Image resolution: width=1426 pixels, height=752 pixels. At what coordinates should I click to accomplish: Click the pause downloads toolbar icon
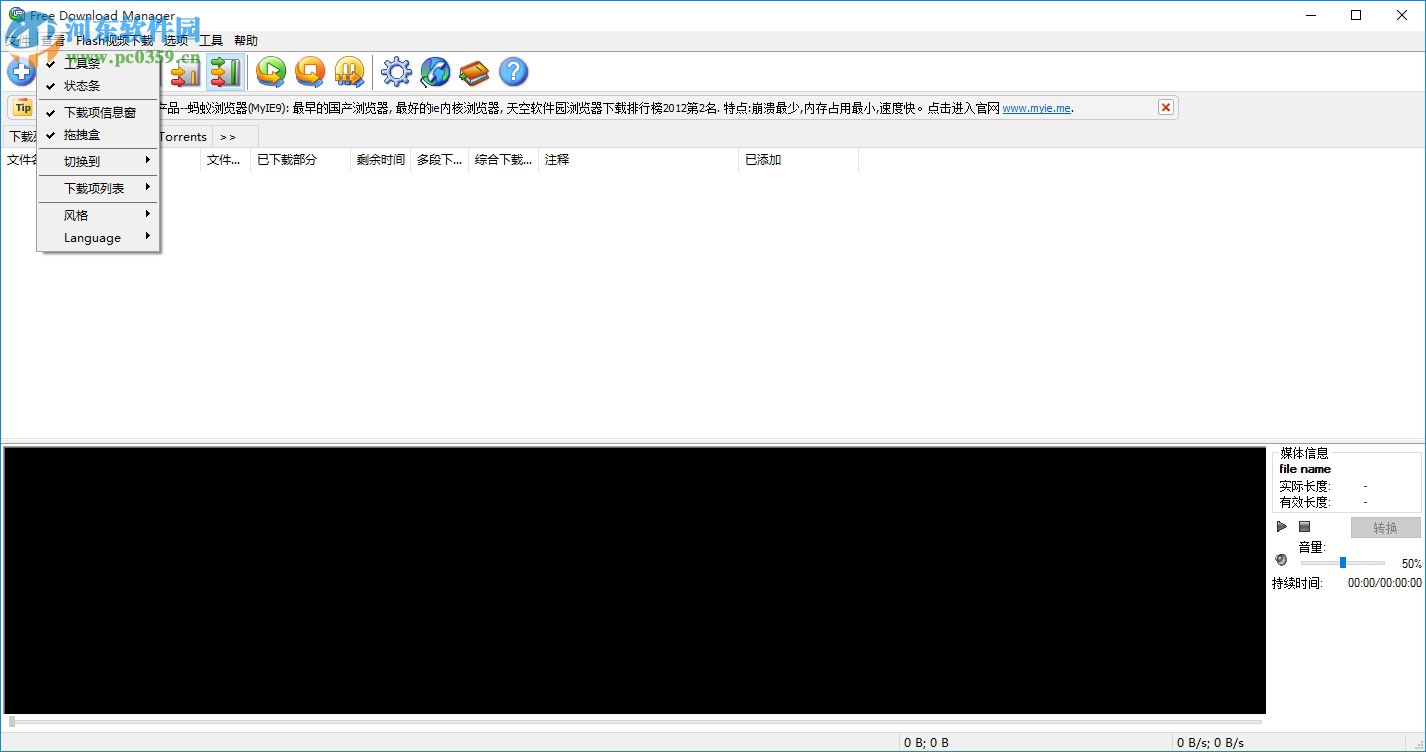click(348, 71)
